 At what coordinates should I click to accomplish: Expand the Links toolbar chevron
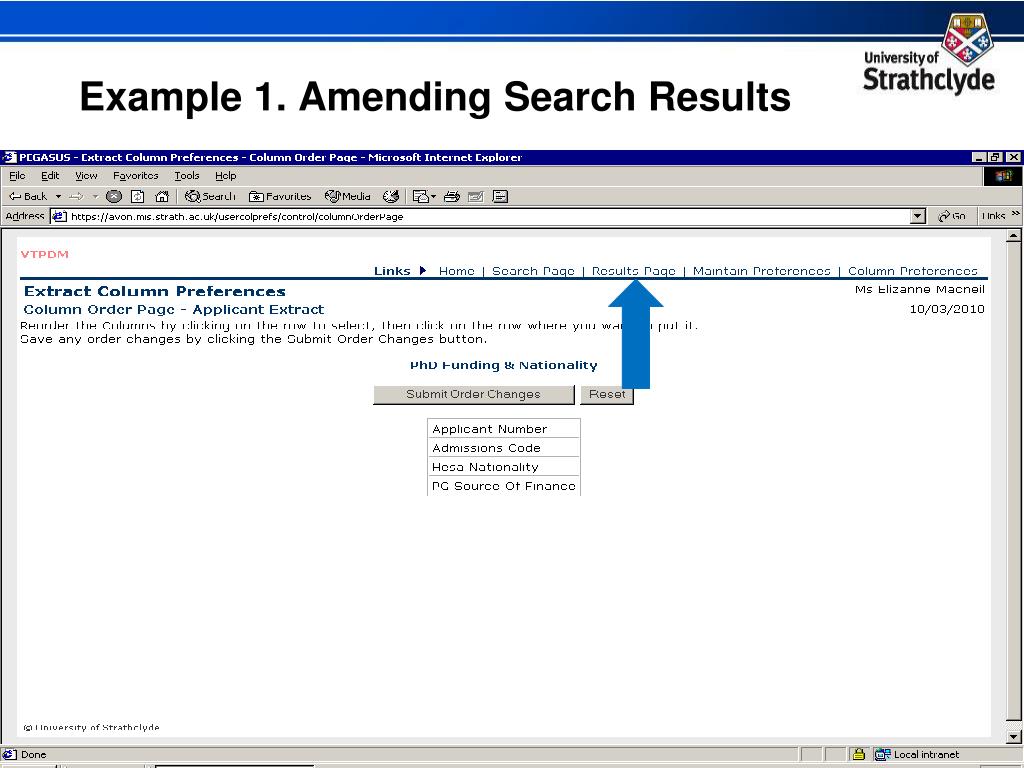click(1015, 214)
